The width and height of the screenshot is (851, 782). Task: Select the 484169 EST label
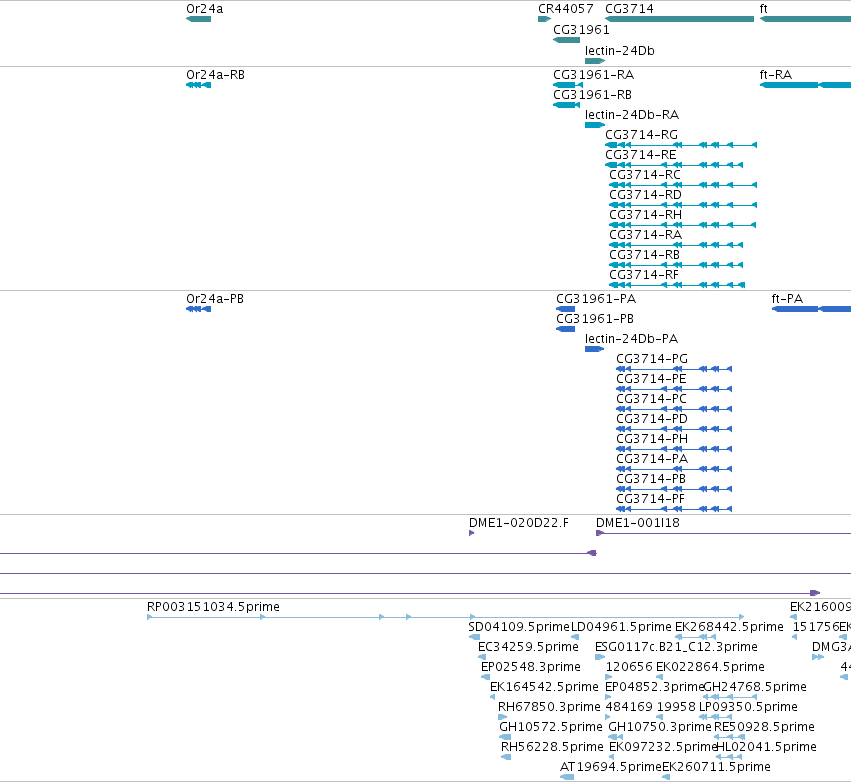(628, 707)
